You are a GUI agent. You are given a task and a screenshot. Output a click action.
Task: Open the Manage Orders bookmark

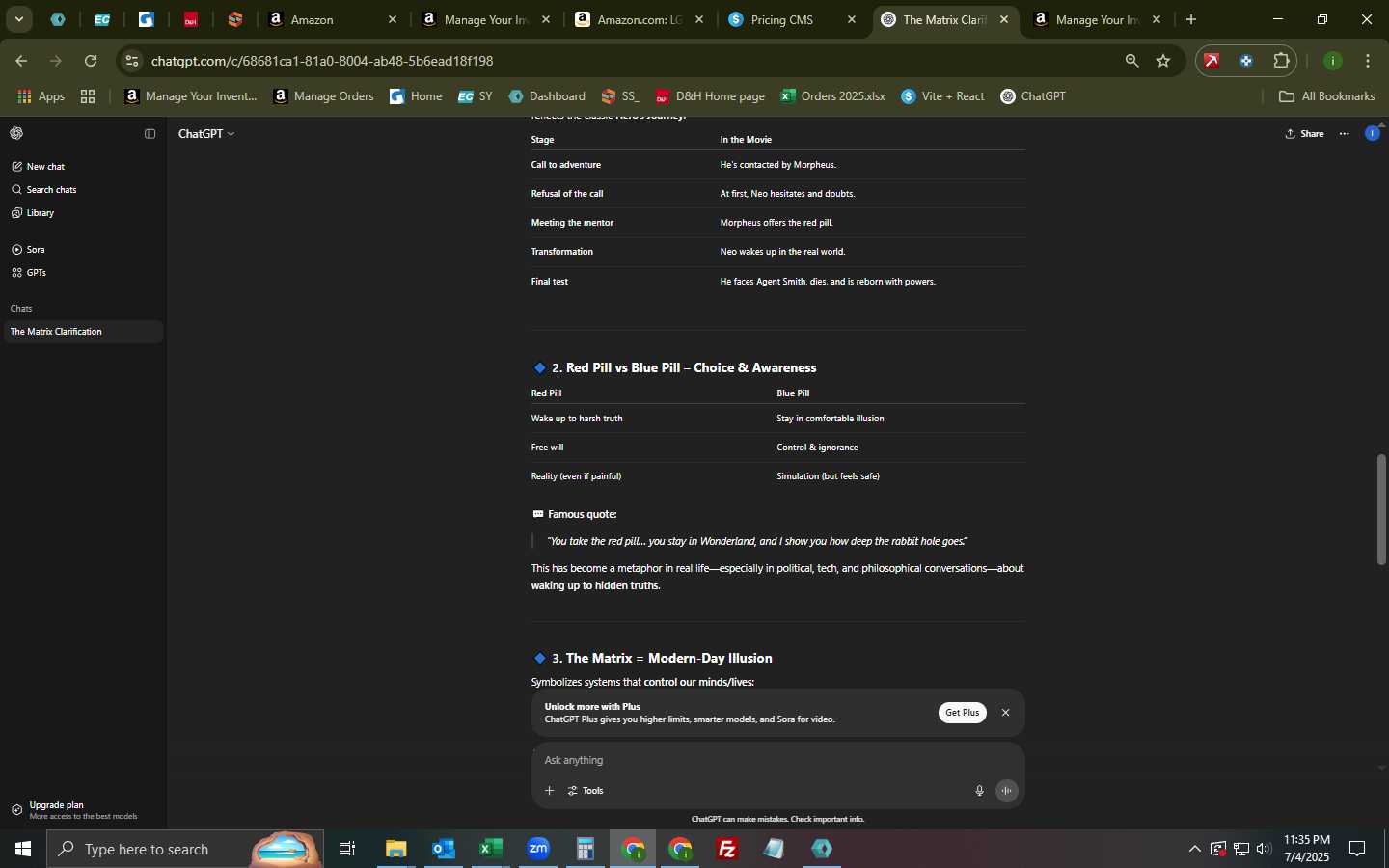coord(324,96)
